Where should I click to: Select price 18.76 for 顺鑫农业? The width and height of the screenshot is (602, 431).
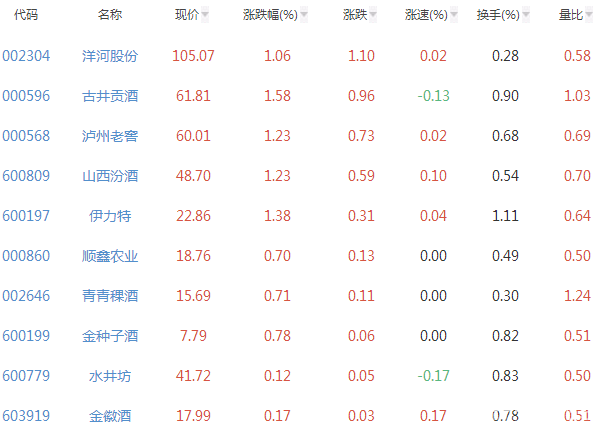coord(193,256)
